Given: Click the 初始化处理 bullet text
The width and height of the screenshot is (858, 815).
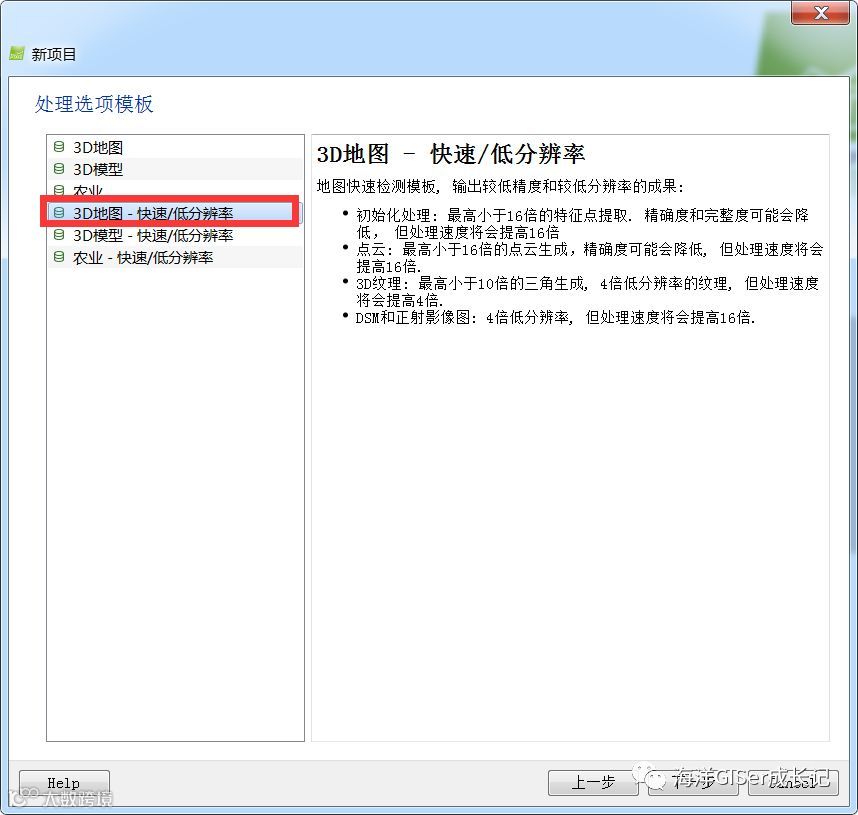Looking at the screenshot, I should pyautogui.click(x=582, y=223).
